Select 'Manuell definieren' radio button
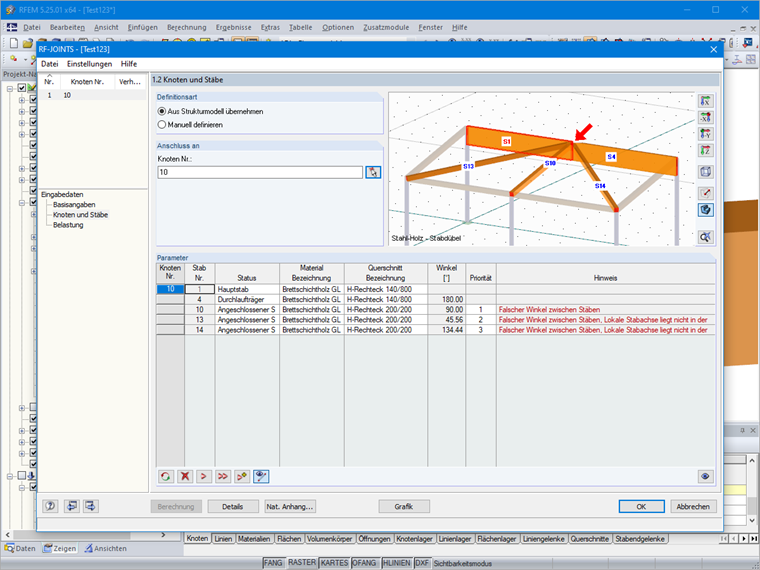Image resolution: width=760 pixels, height=570 pixels. click(162, 125)
